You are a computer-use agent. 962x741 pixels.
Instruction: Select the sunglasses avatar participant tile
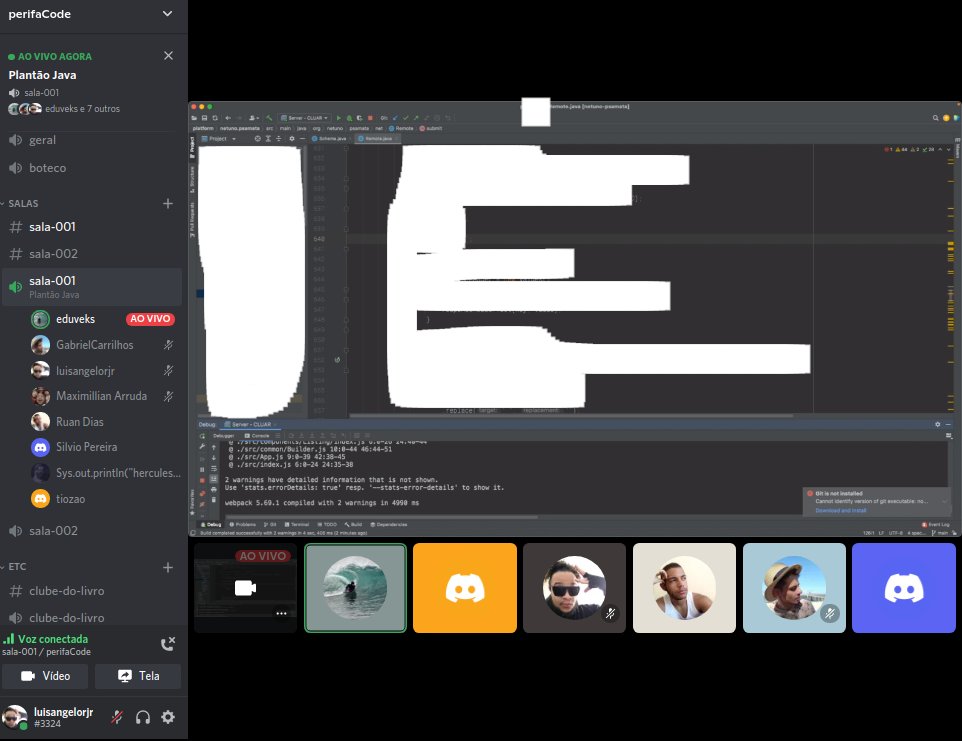click(x=574, y=588)
